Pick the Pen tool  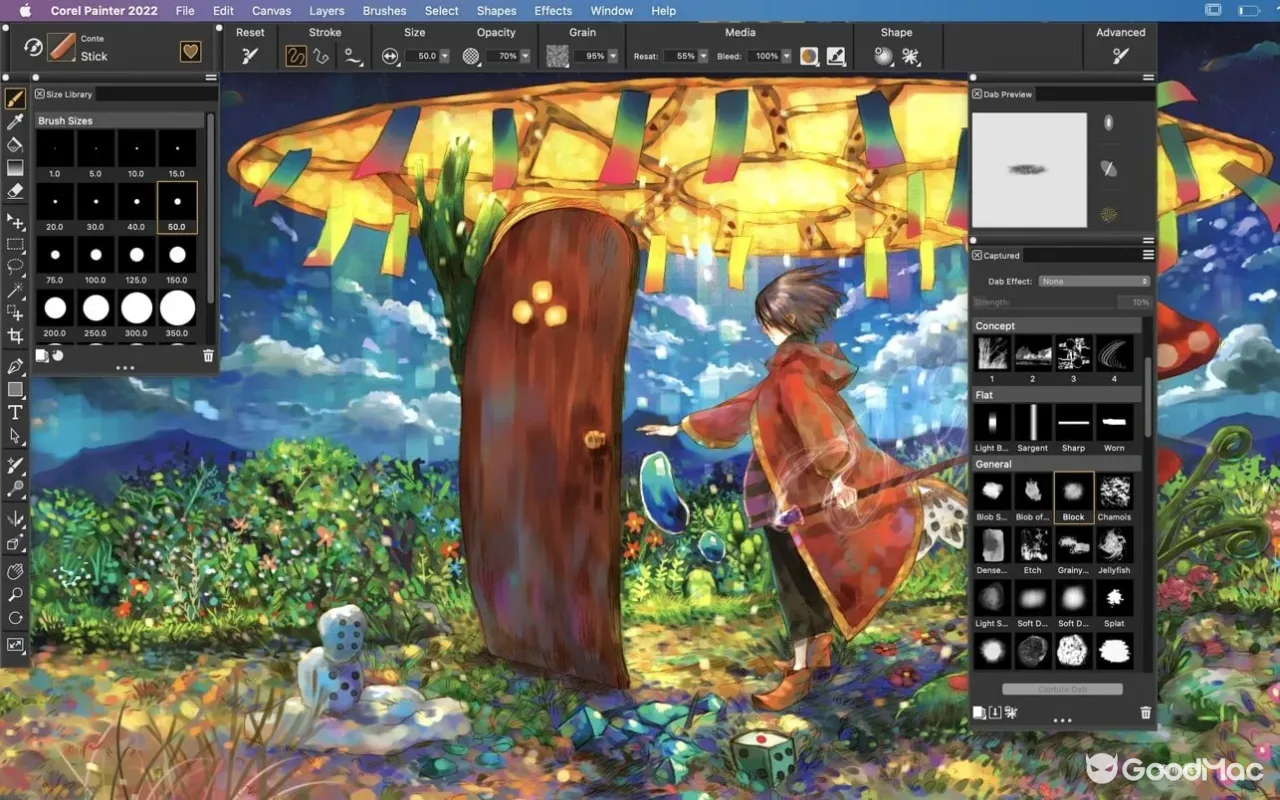point(15,366)
